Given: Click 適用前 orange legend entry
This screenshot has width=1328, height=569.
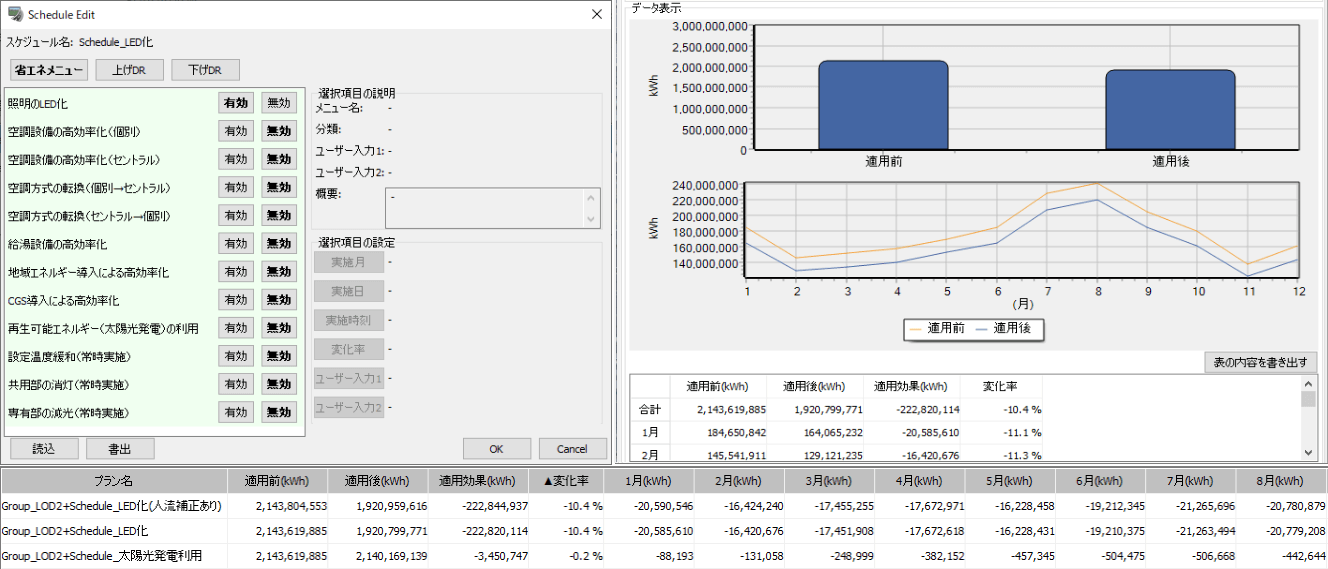Looking at the screenshot, I should [x=936, y=329].
